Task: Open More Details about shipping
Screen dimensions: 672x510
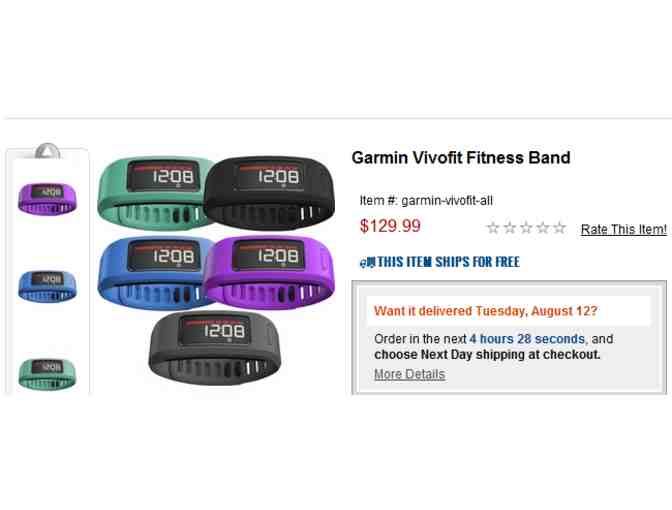Action: pos(409,374)
